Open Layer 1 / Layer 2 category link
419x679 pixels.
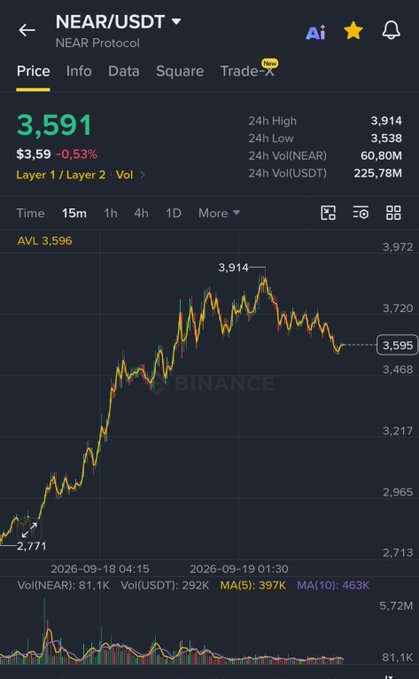pyautogui.click(x=61, y=175)
